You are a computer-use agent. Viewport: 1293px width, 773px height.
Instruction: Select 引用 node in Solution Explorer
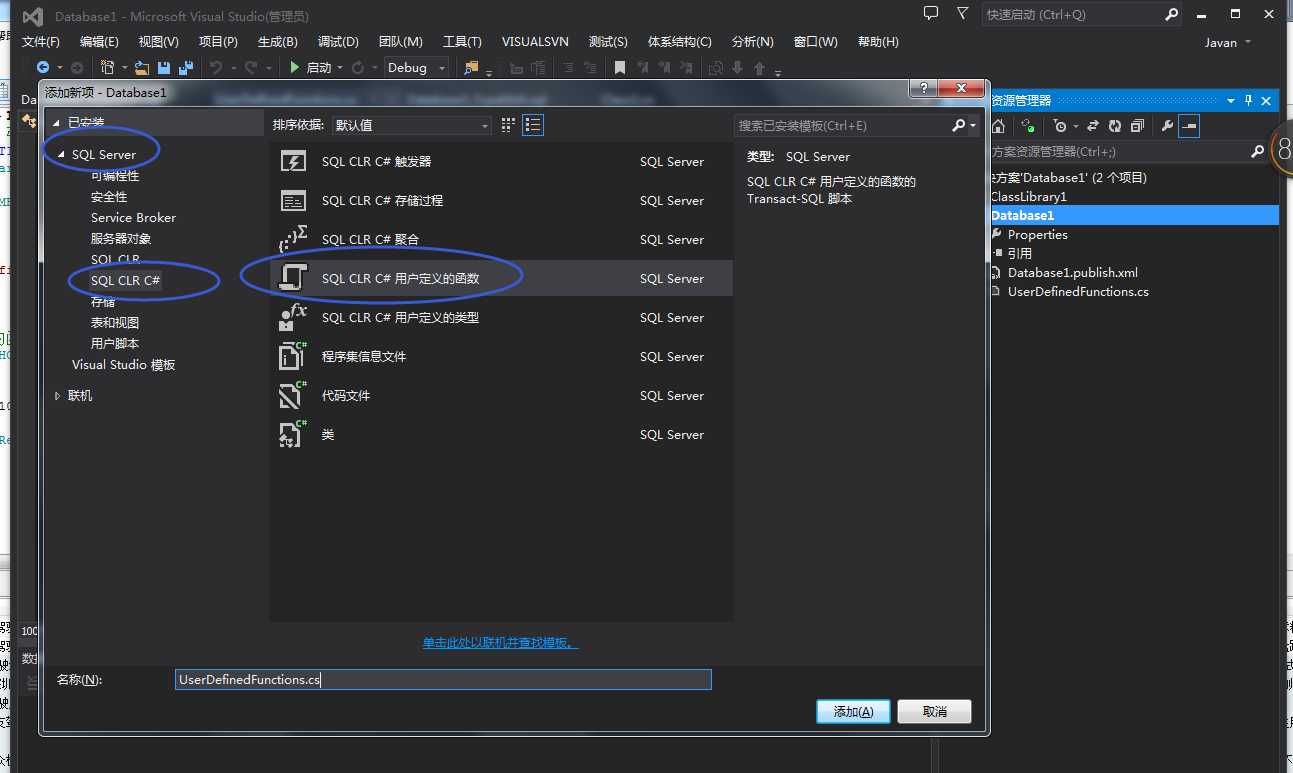tap(1019, 254)
